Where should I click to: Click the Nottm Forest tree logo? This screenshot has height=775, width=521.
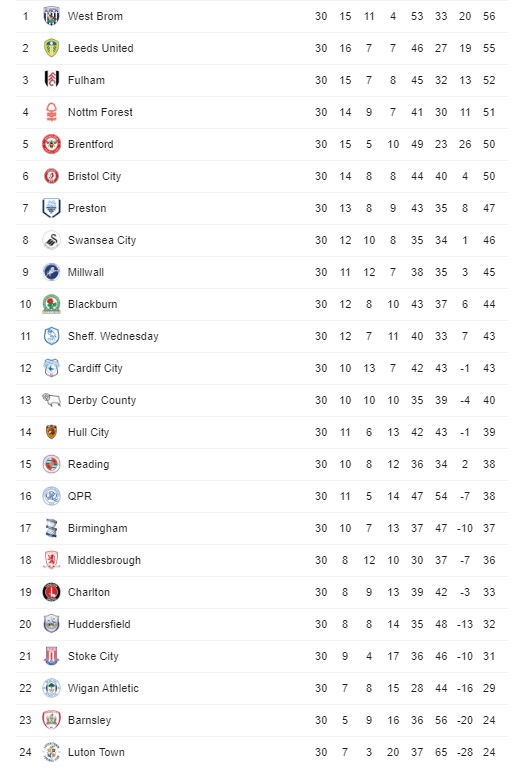pos(51,112)
